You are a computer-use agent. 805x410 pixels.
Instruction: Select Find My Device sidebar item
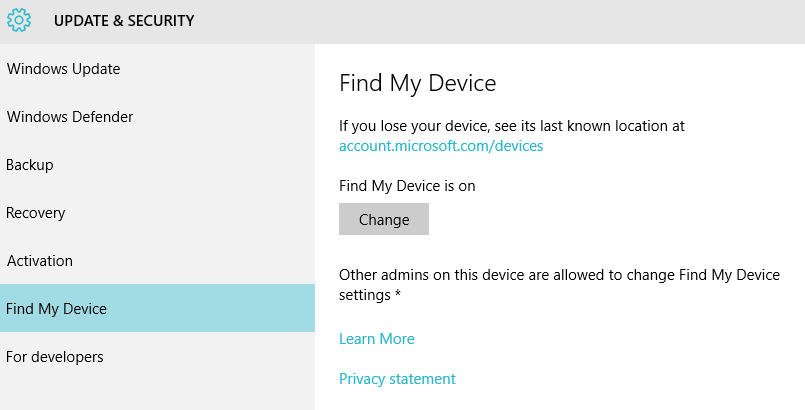click(x=57, y=309)
